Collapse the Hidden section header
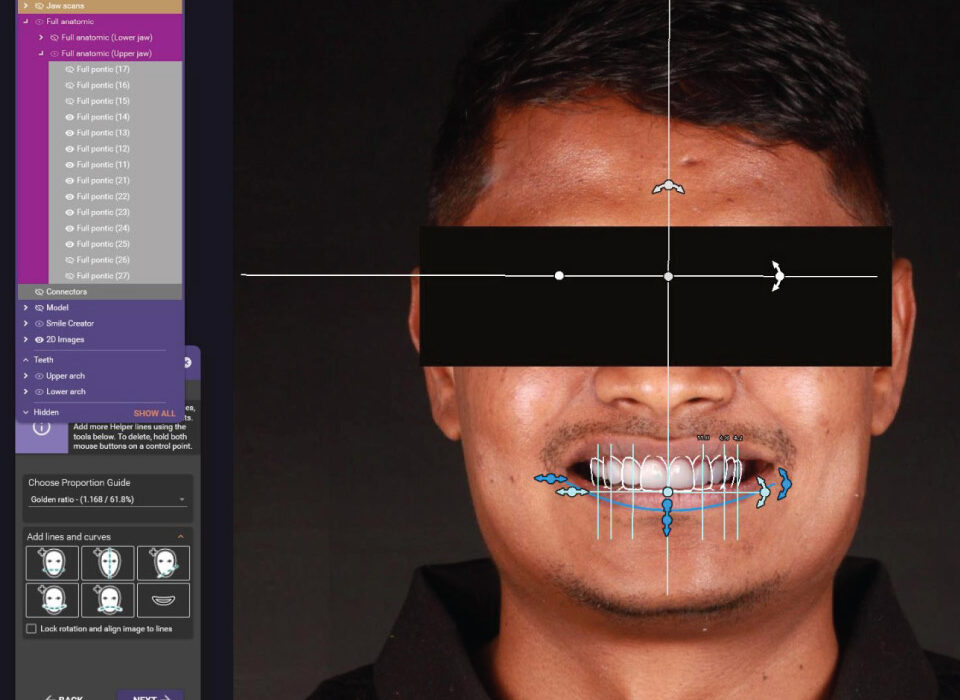Screen dimensions: 960x700 pyautogui.click(x=25, y=411)
